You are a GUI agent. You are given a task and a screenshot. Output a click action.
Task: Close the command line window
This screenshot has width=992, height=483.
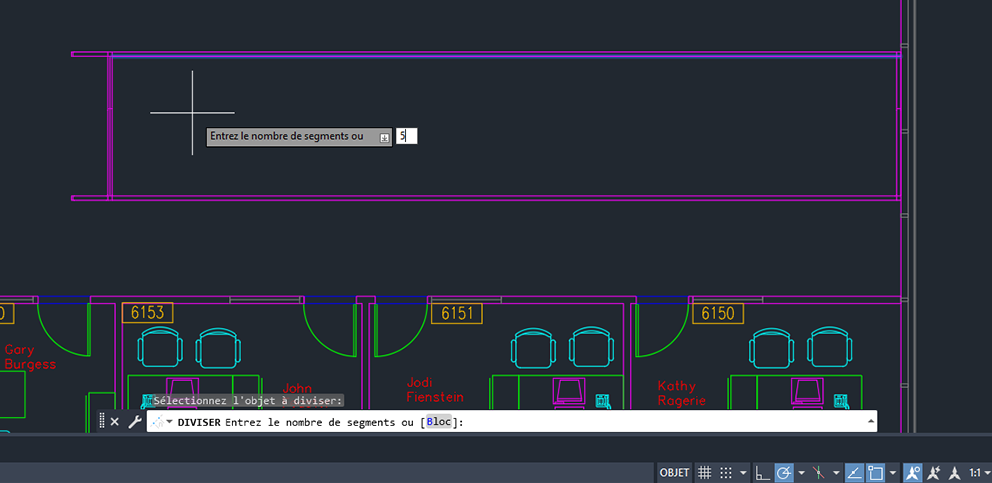coord(115,422)
